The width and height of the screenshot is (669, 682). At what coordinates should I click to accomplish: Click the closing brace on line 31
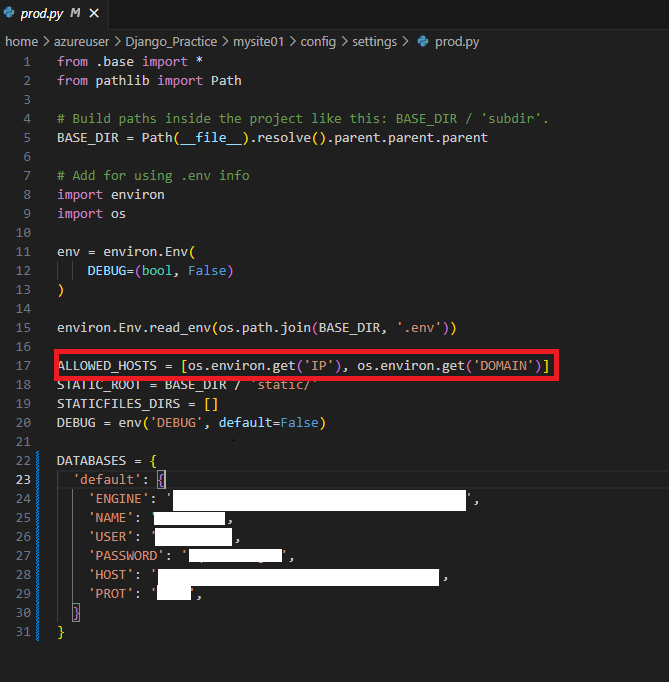61,632
